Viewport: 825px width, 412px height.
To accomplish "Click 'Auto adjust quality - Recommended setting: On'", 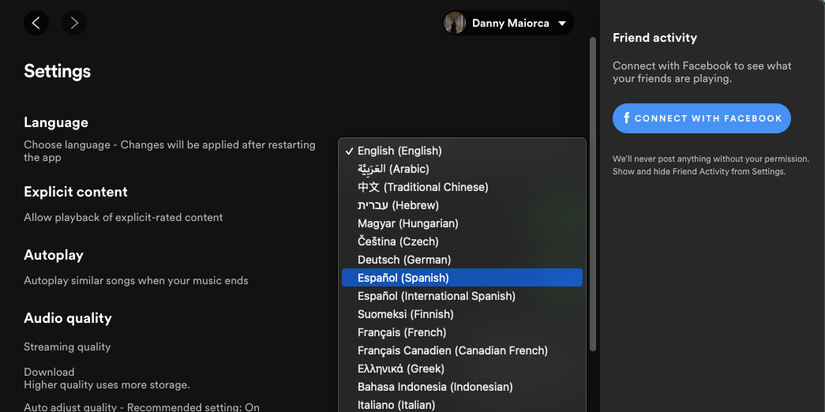I will 142,407.
